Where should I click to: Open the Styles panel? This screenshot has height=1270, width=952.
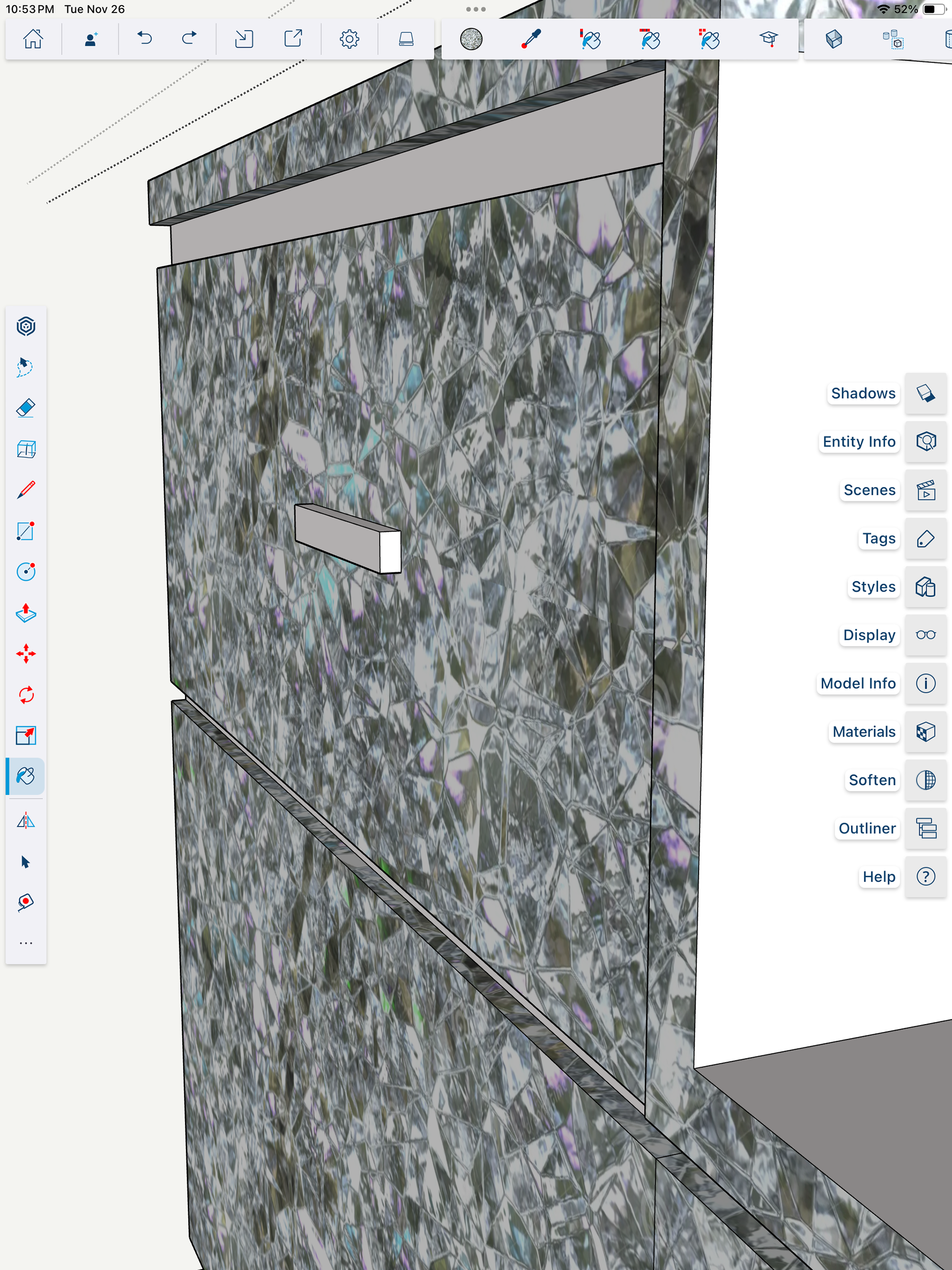(x=925, y=587)
